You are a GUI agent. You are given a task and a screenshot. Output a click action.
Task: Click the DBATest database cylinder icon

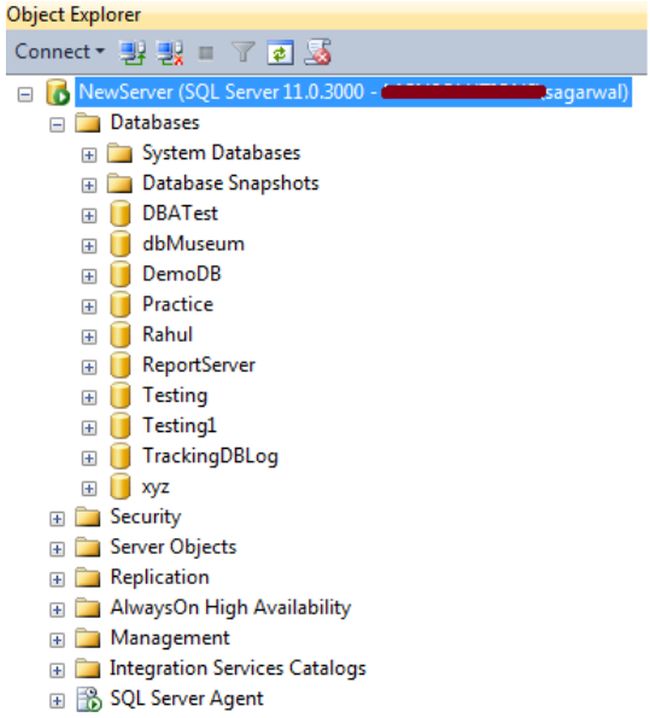tap(120, 213)
